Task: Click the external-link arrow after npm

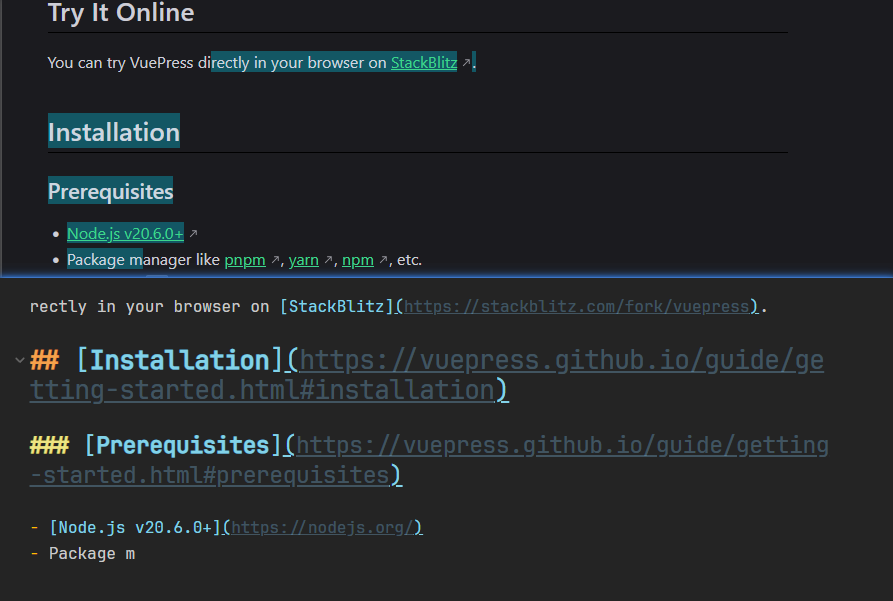Action: (383, 260)
